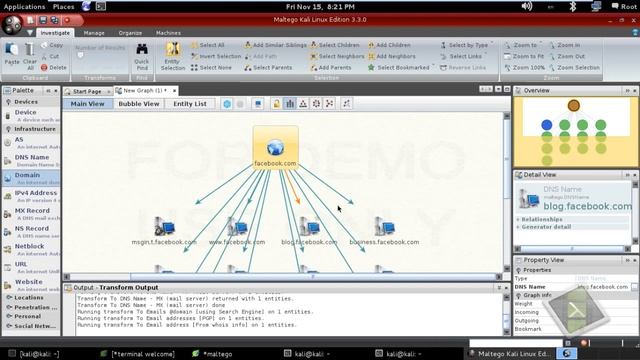
Task: Click Zoom 100% button
Action: pyautogui.click(x=524, y=67)
